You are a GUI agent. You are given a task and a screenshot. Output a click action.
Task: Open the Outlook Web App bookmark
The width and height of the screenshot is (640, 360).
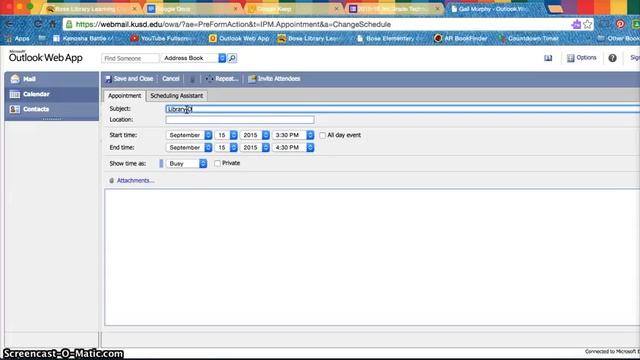(x=239, y=38)
